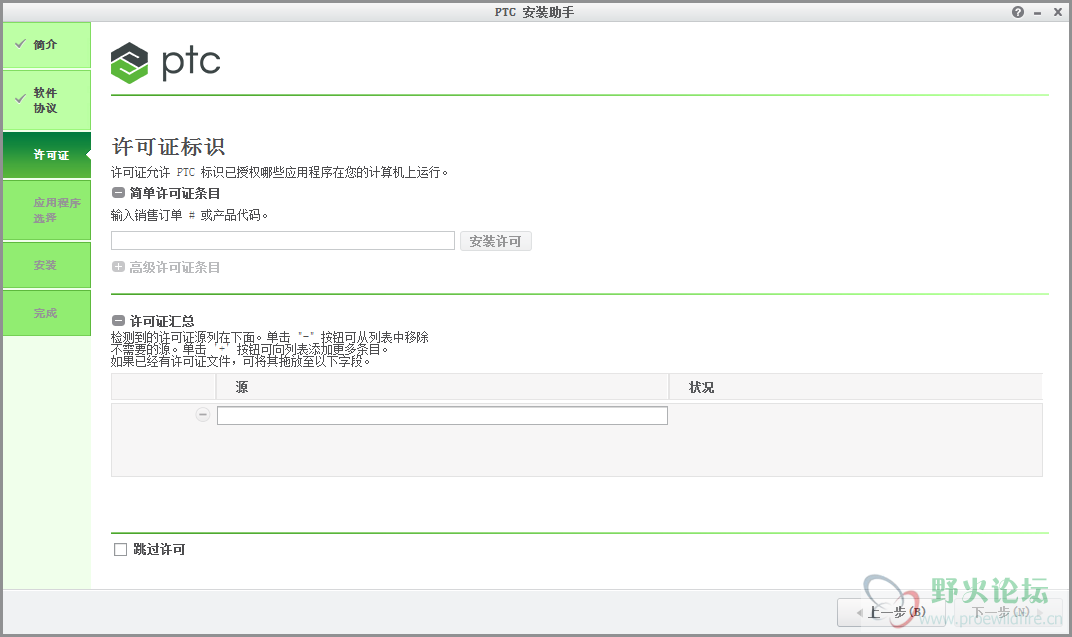Proceed with 下一步 button
1072x637 pixels.
[x=1008, y=612]
